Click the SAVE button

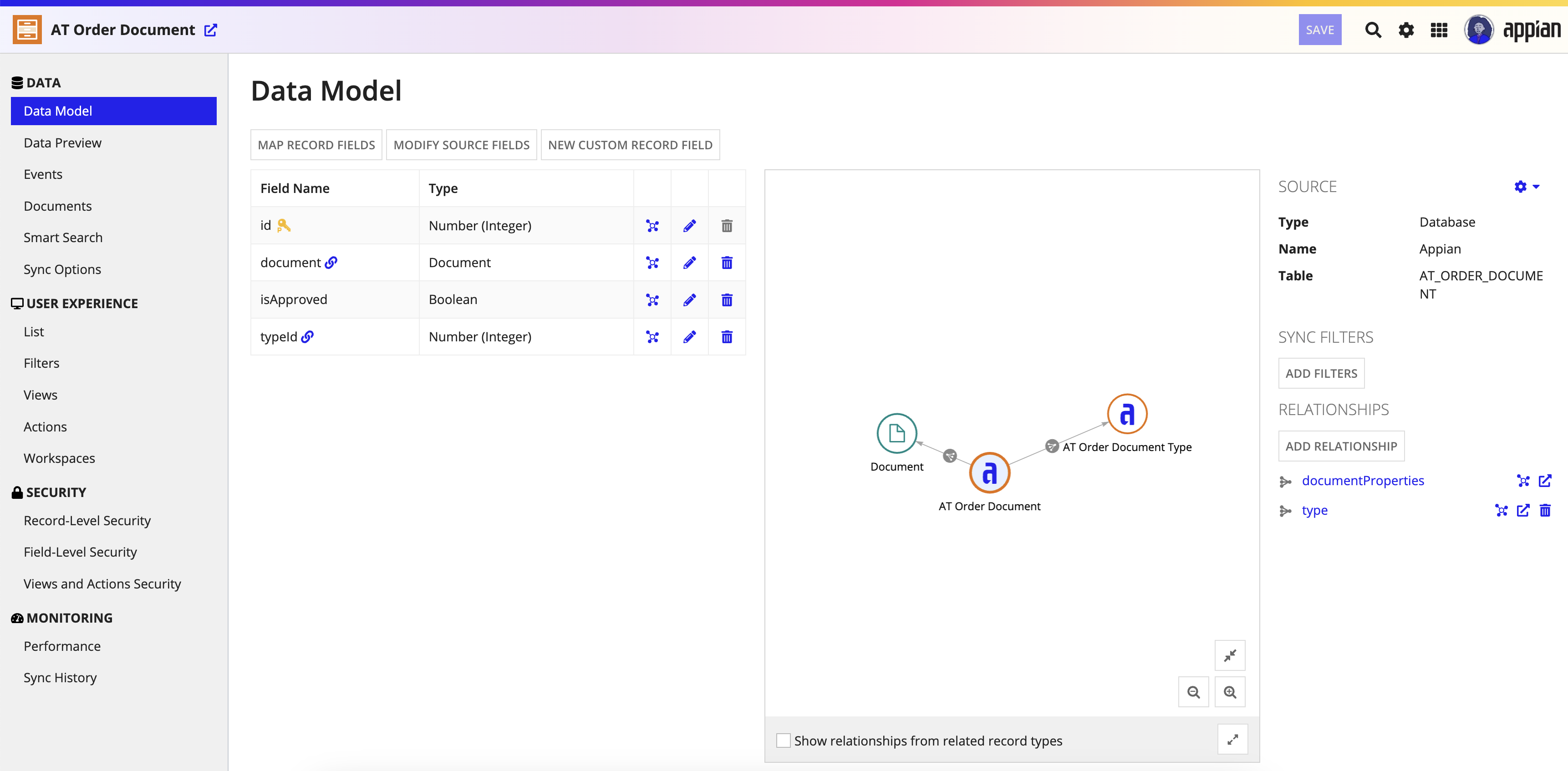point(1320,30)
